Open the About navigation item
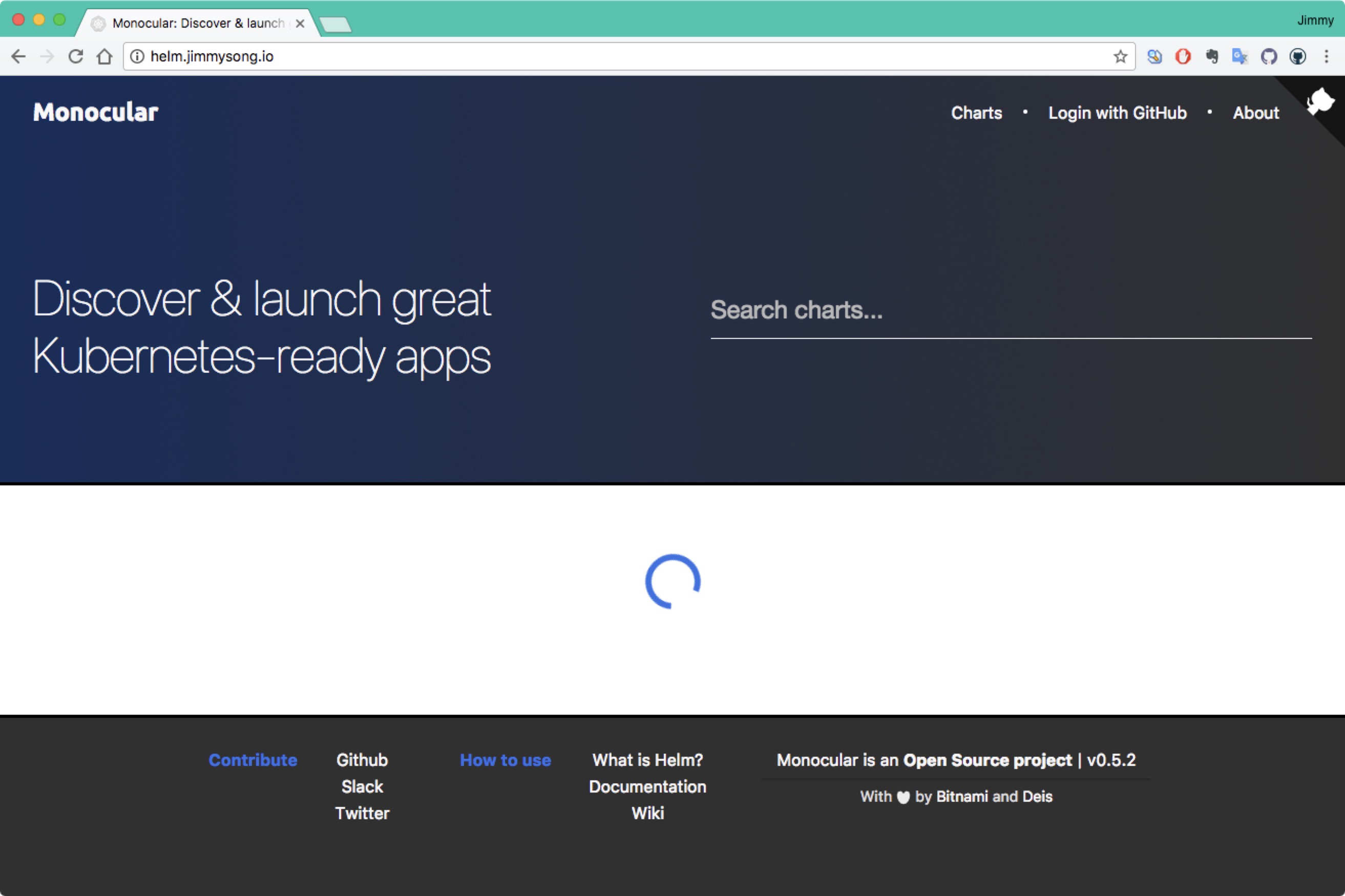 click(x=1255, y=113)
